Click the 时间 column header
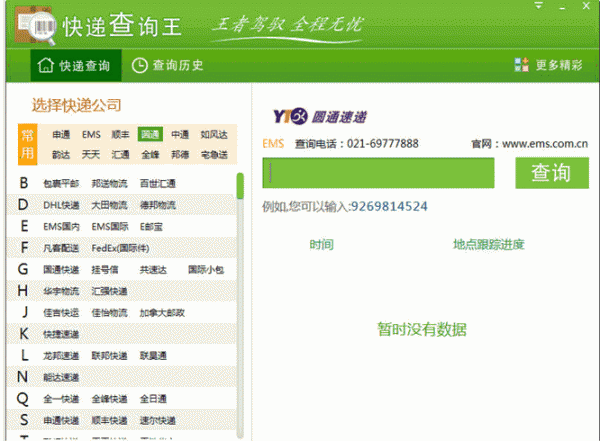Image resolution: width=600 pixels, height=441 pixels. 321,244
